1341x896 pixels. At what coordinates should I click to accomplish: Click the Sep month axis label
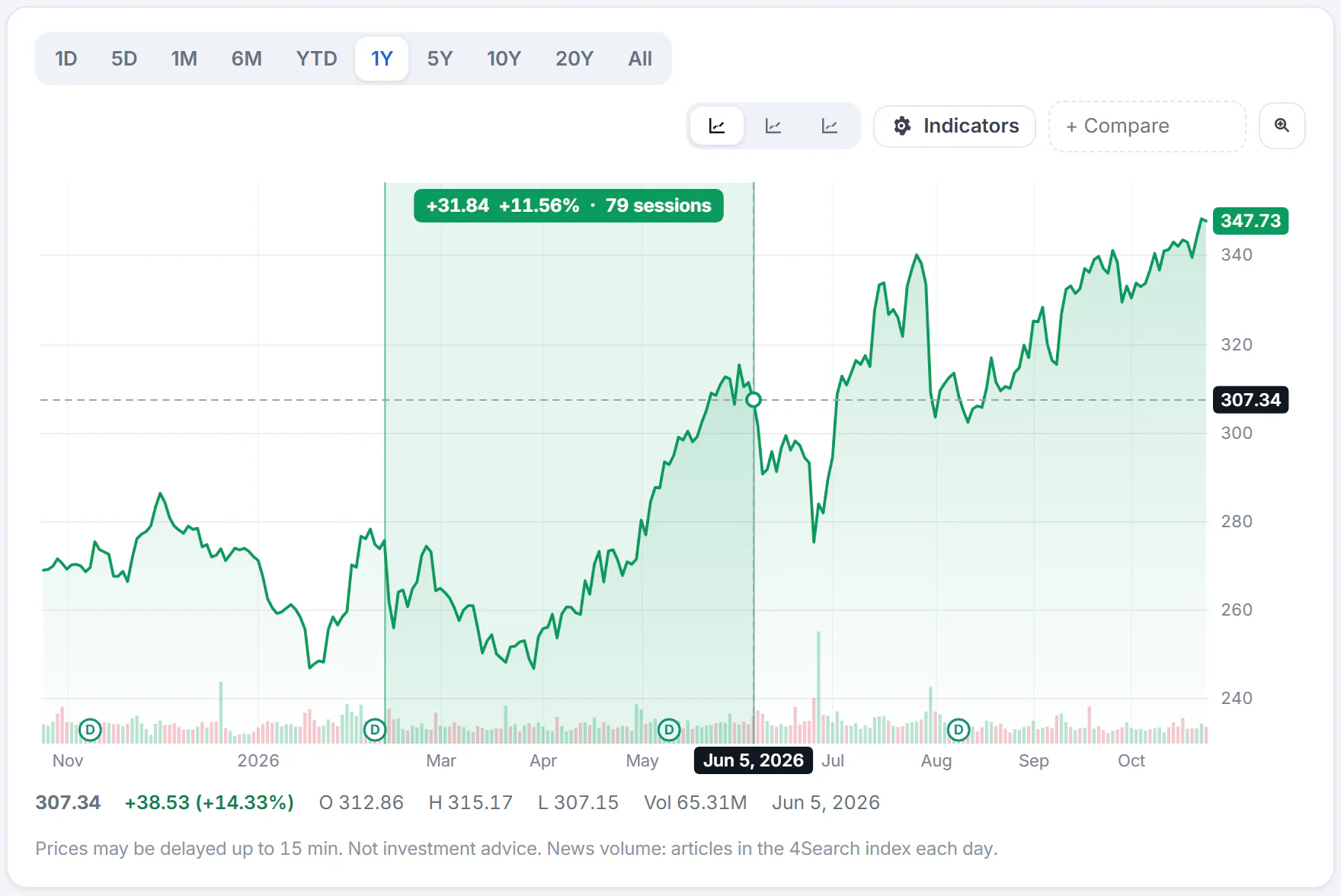1034,760
